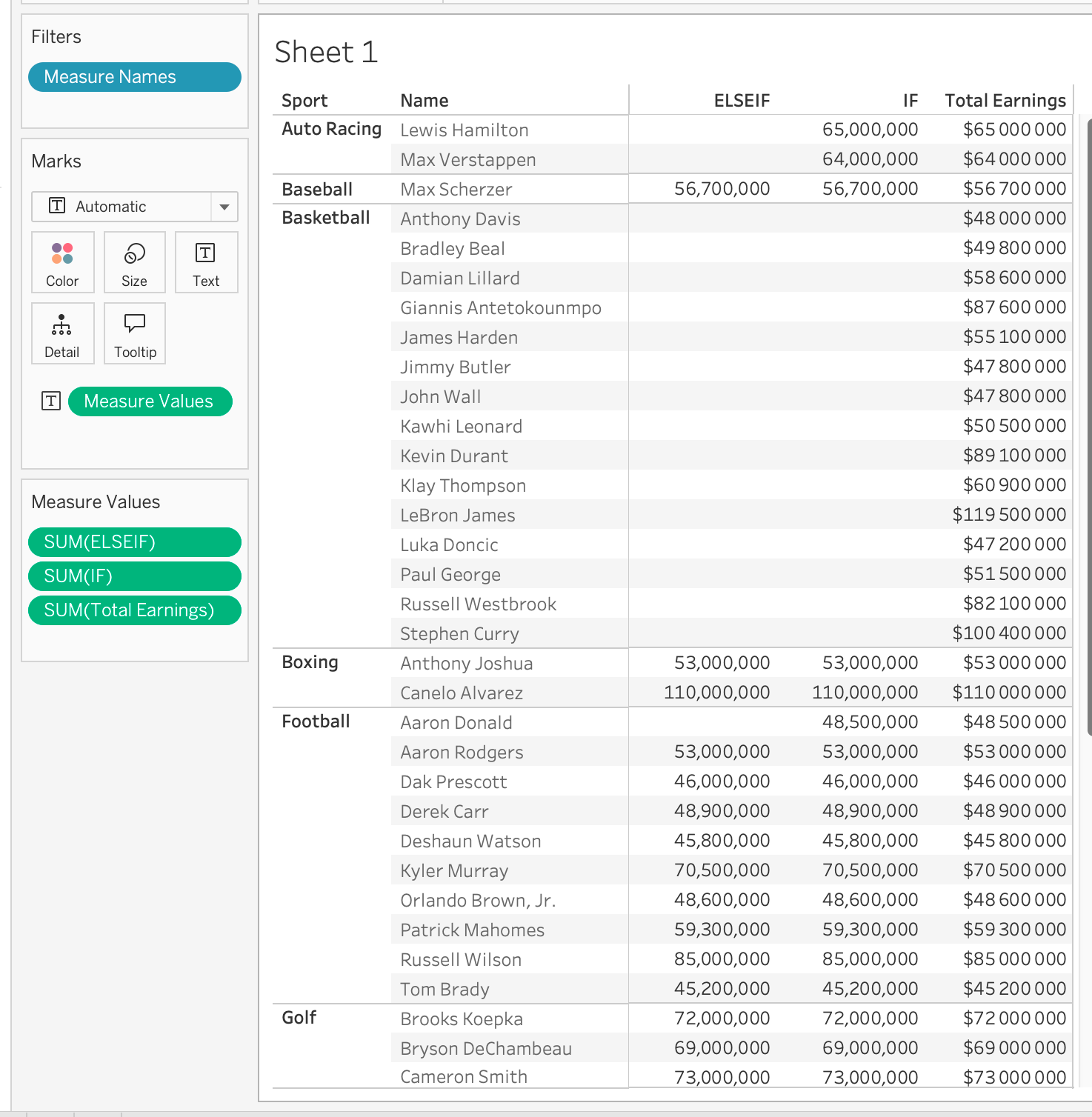
Task: Click the Sport column header
Action: tap(304, 101)
